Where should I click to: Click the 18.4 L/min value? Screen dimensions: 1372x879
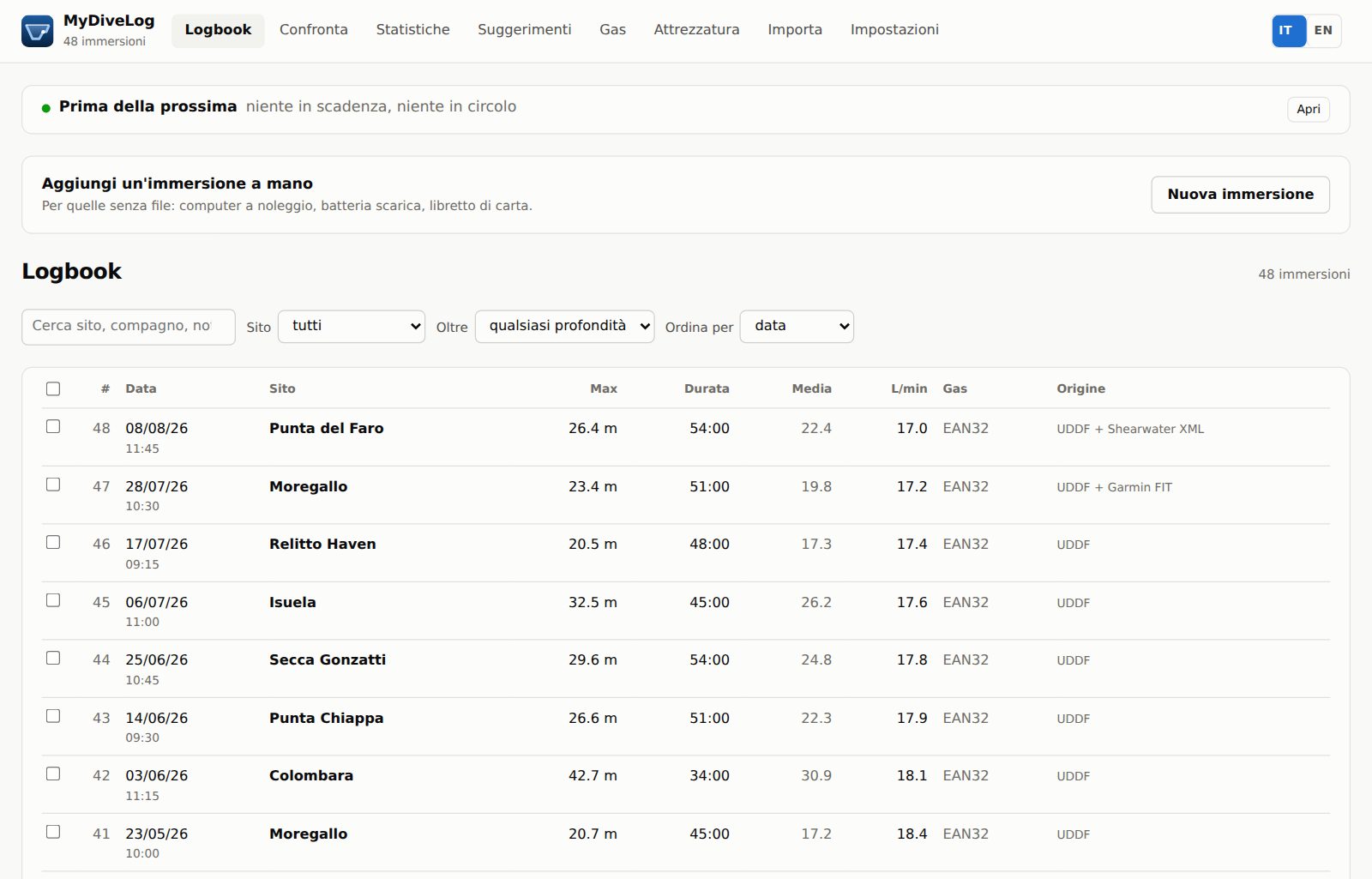click(x=912, y=834)
